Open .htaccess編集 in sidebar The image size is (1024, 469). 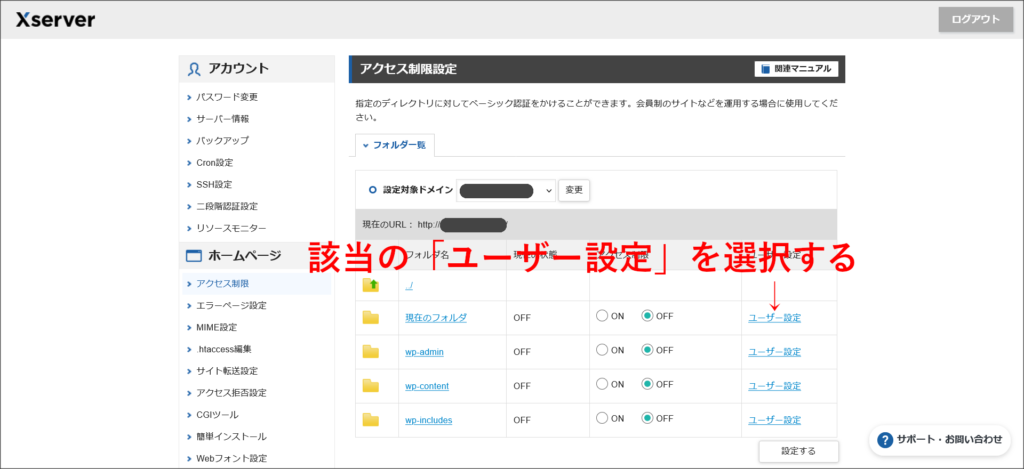point(223,349)
